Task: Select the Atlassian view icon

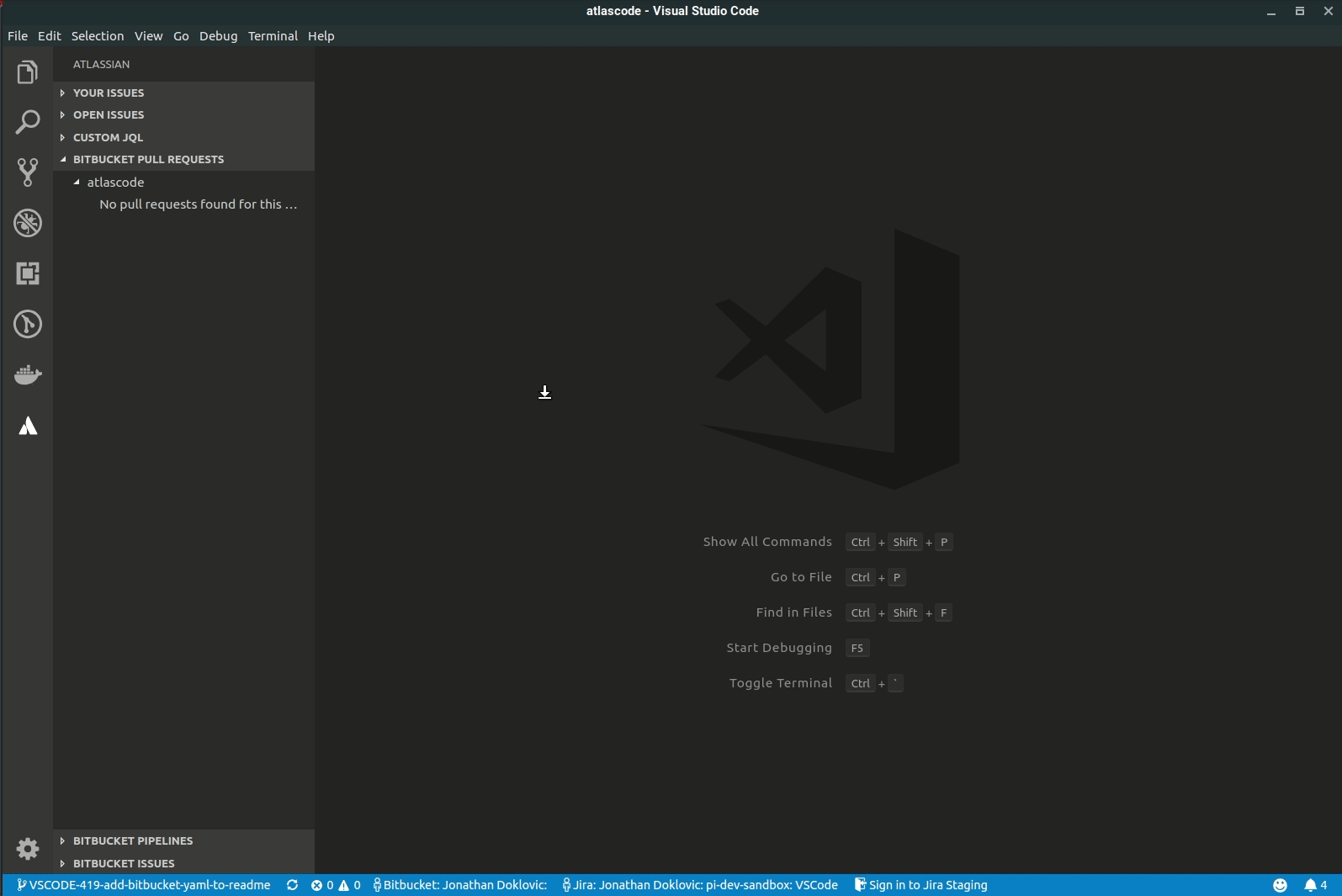Action: click(28, 426)
